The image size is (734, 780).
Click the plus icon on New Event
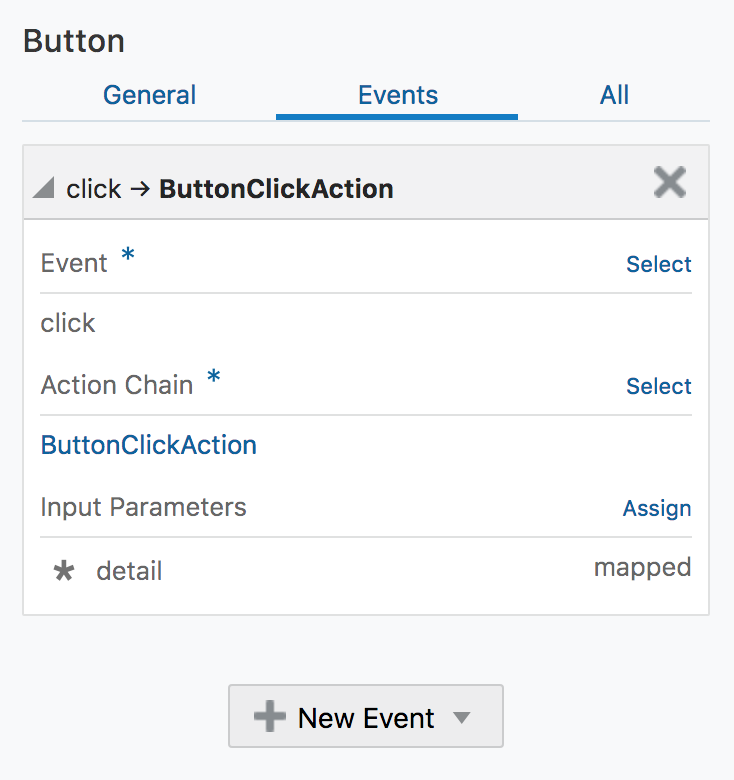point(269,717)
